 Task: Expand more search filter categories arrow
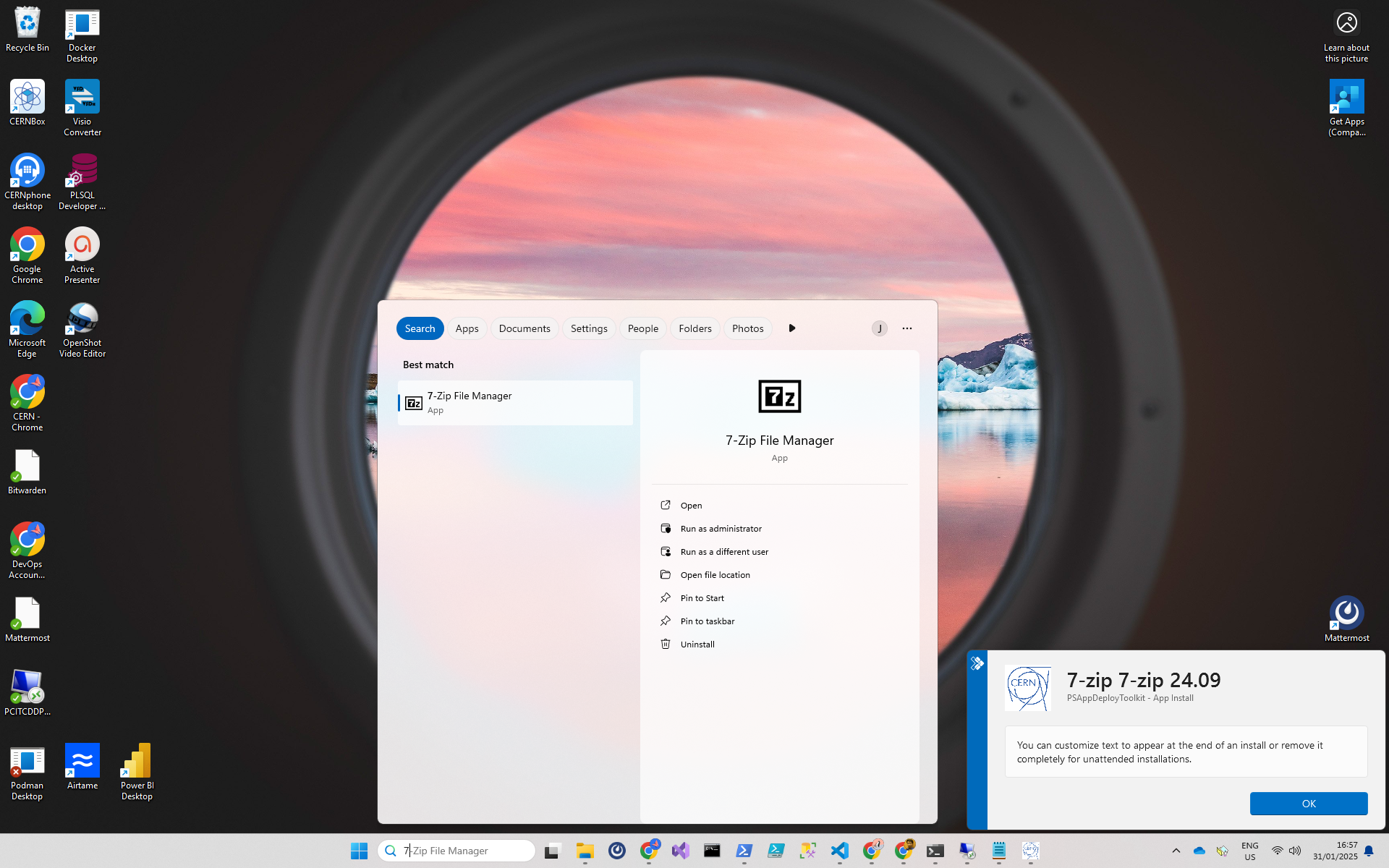[791, 328]
